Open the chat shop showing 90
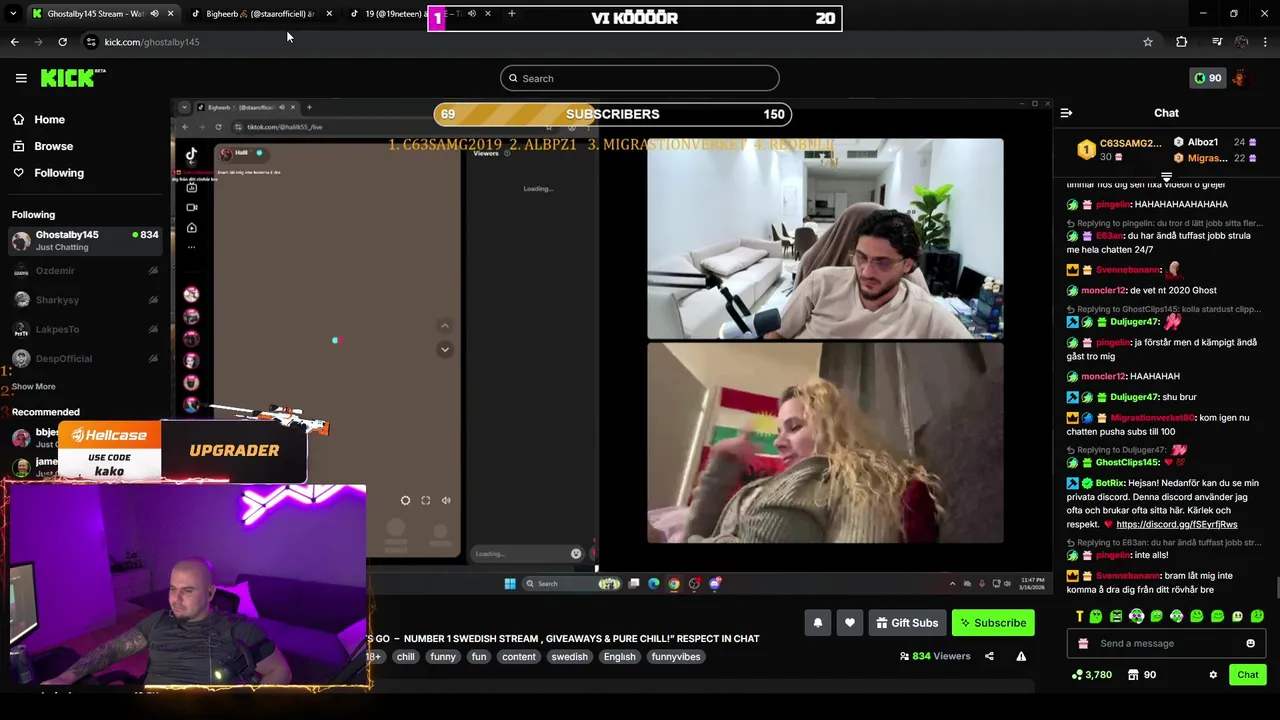The image size is (1280, 720). [1142, 675]
